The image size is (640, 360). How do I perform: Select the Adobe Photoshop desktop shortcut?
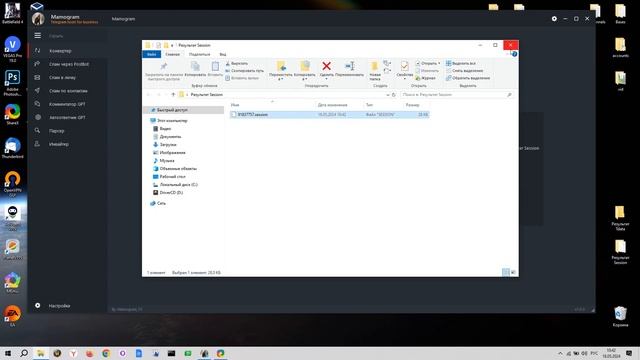[13, 83]
